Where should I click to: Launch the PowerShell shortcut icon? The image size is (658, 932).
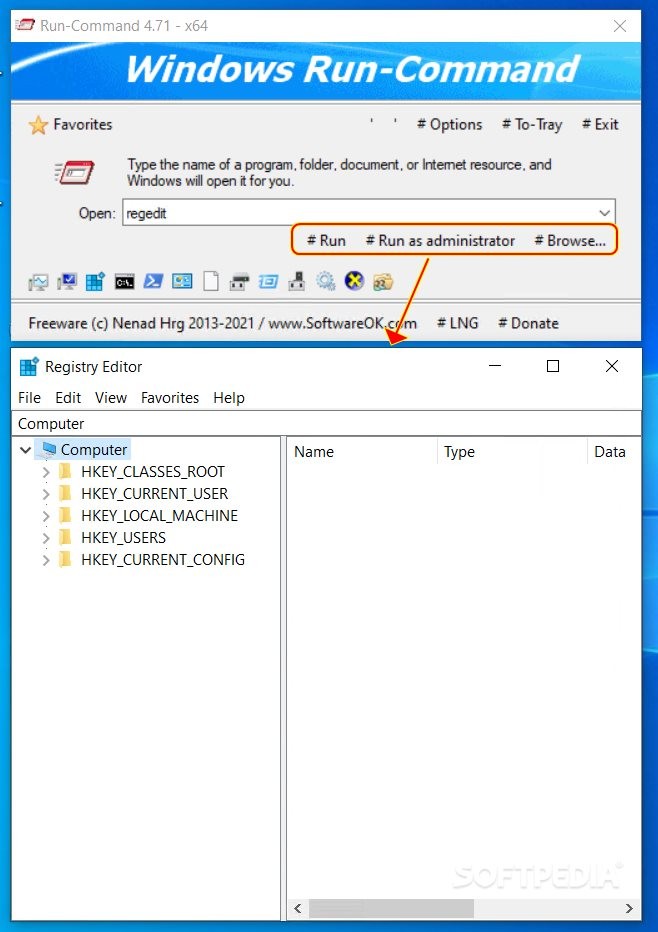click(x=153, y=281)
